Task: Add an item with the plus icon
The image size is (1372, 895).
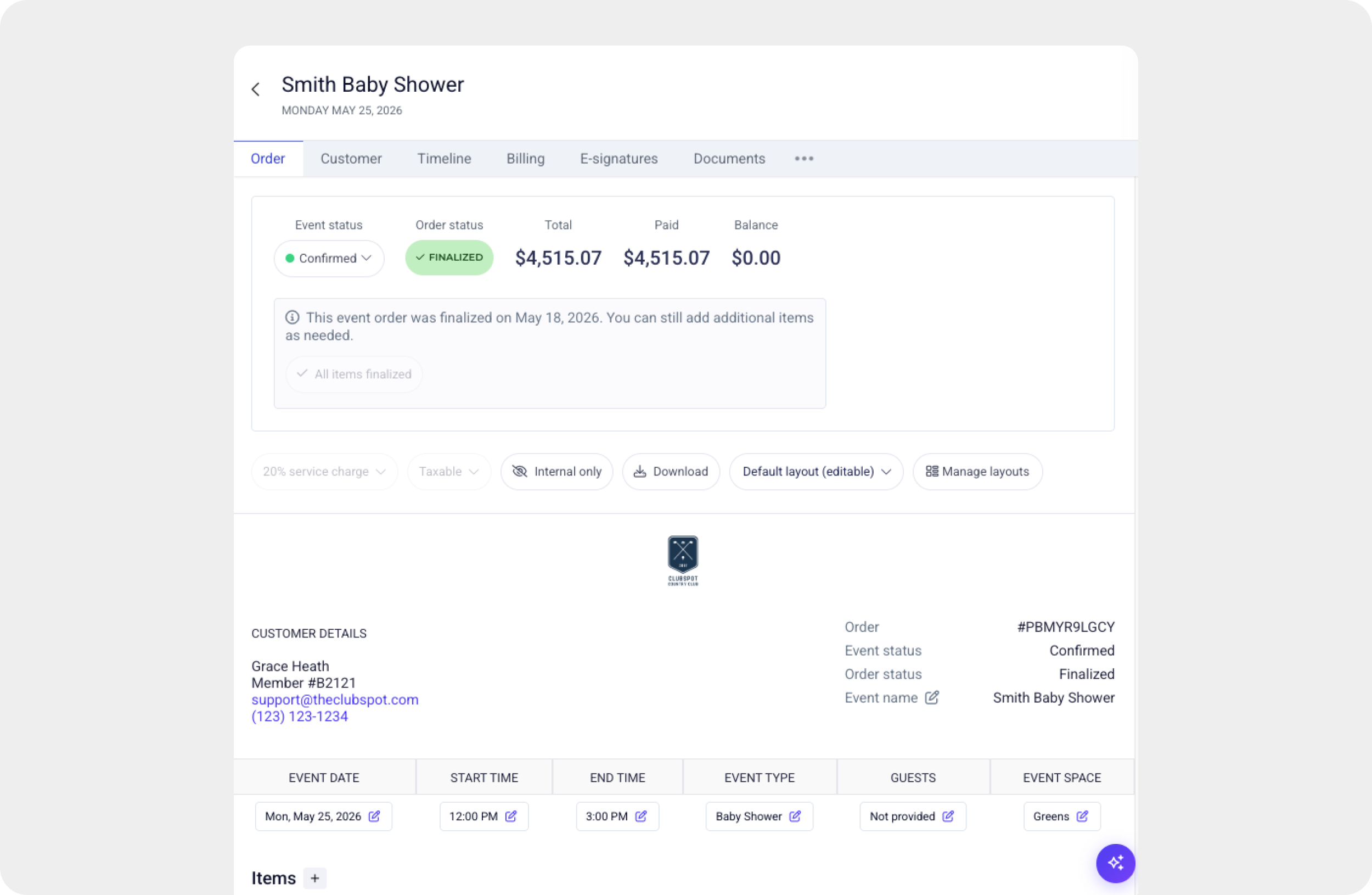Action: [x=315, y=877]
